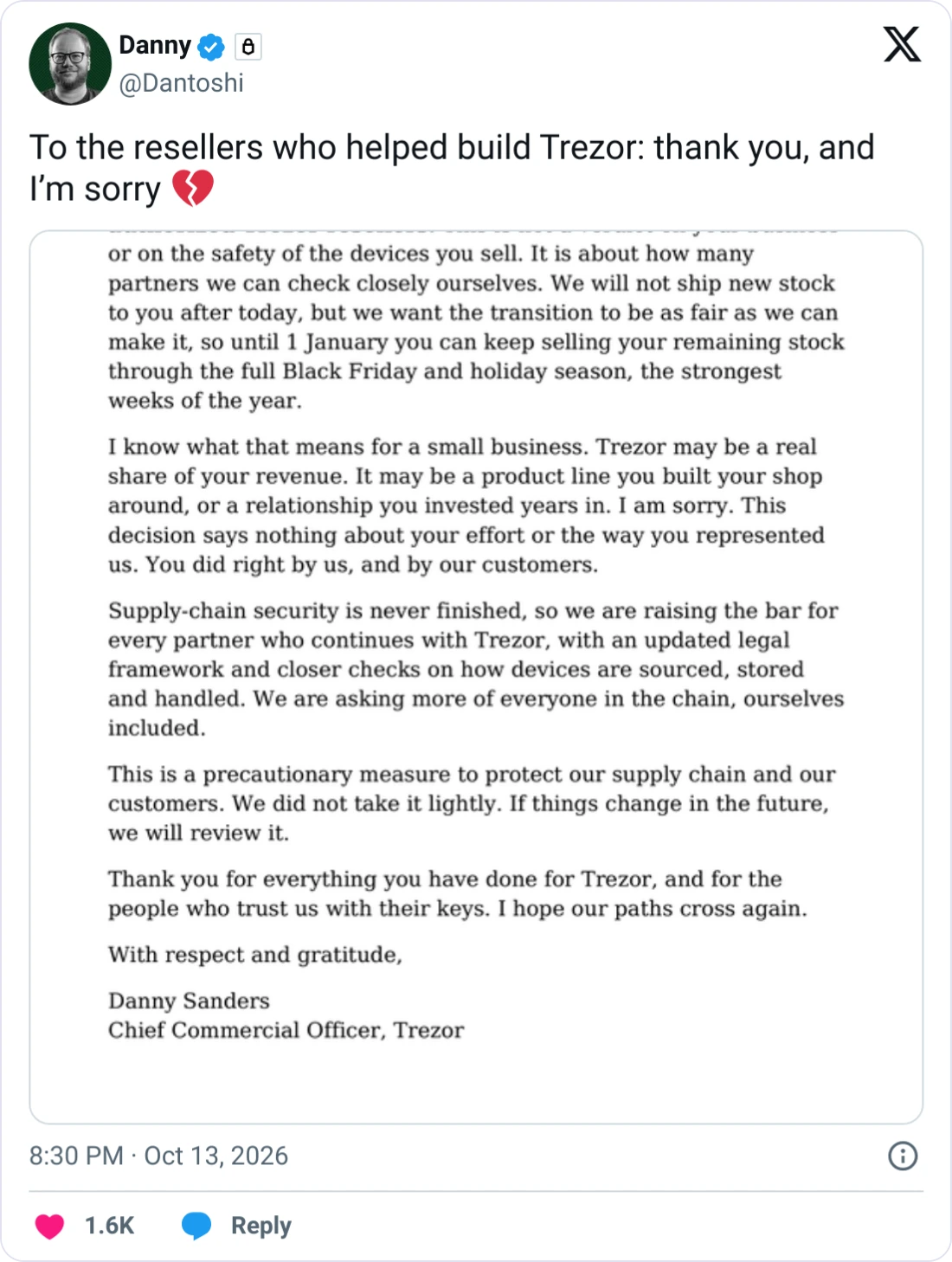Image resolution: width=952 pixels, height=1262 pixels.
Task: Click the reply speech bubble icon
Action: [x=196, y=1226]
